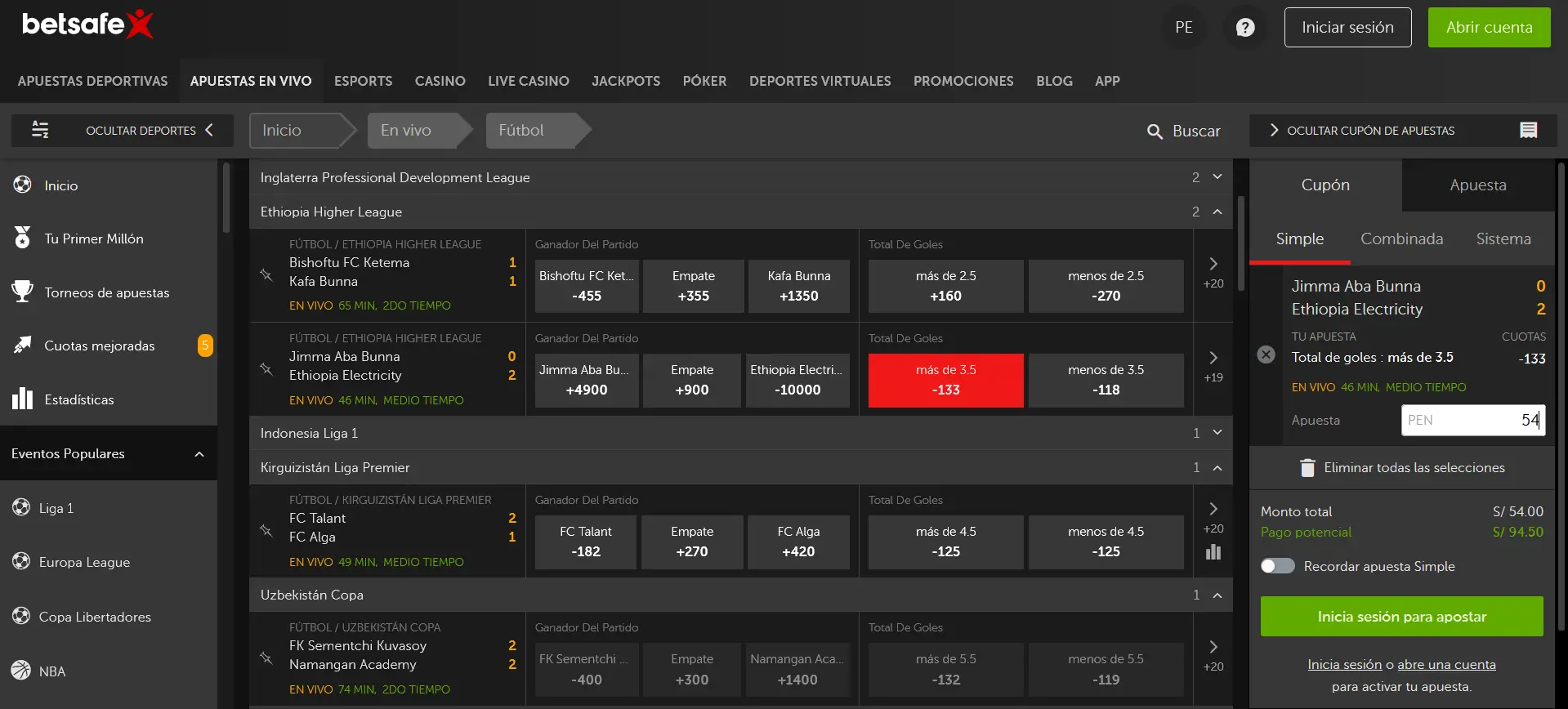
Task: Select Kafa Bunna +1350 odds
Action: [x=798, y=286]
